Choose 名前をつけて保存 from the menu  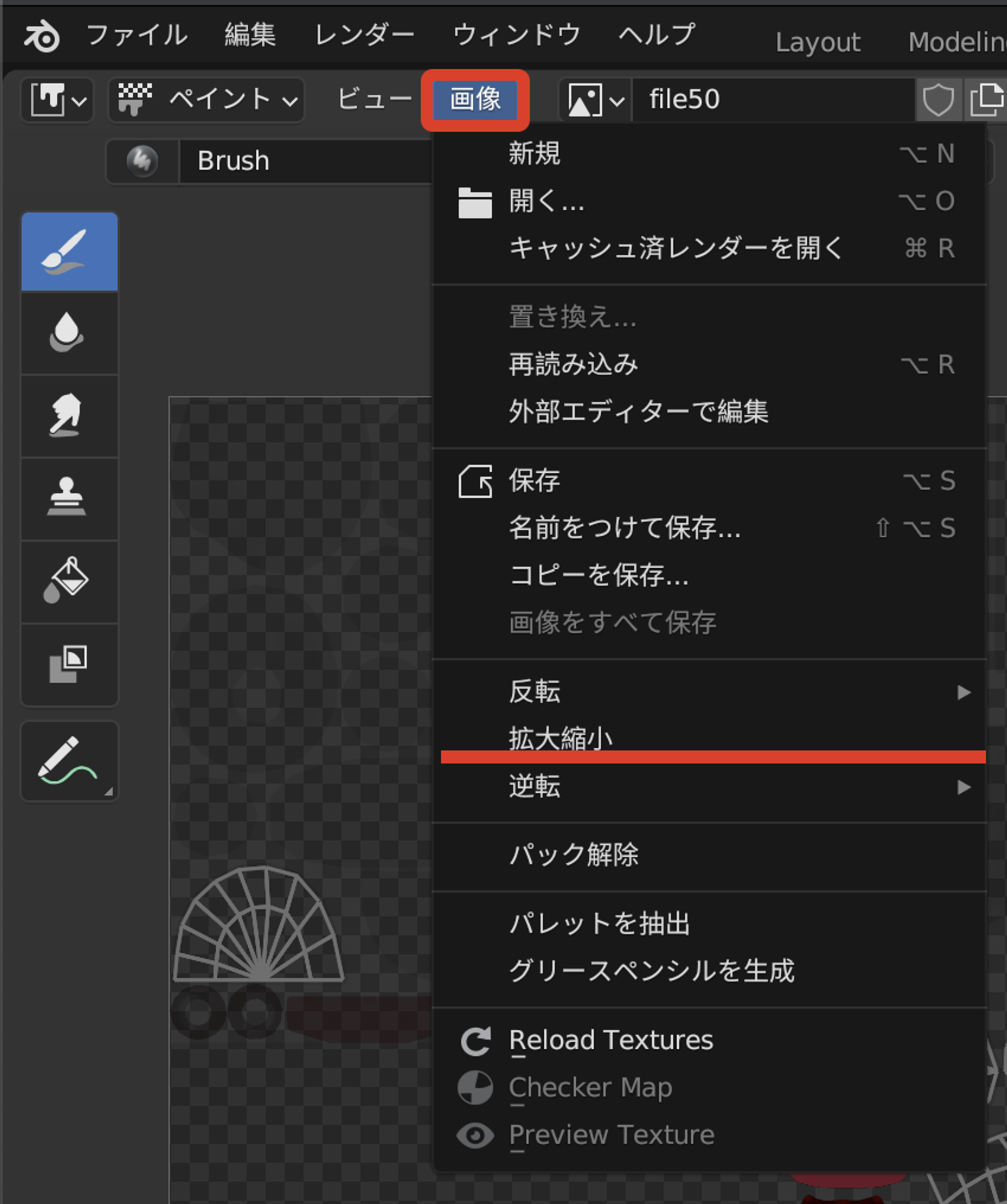[x=709, y=528]
